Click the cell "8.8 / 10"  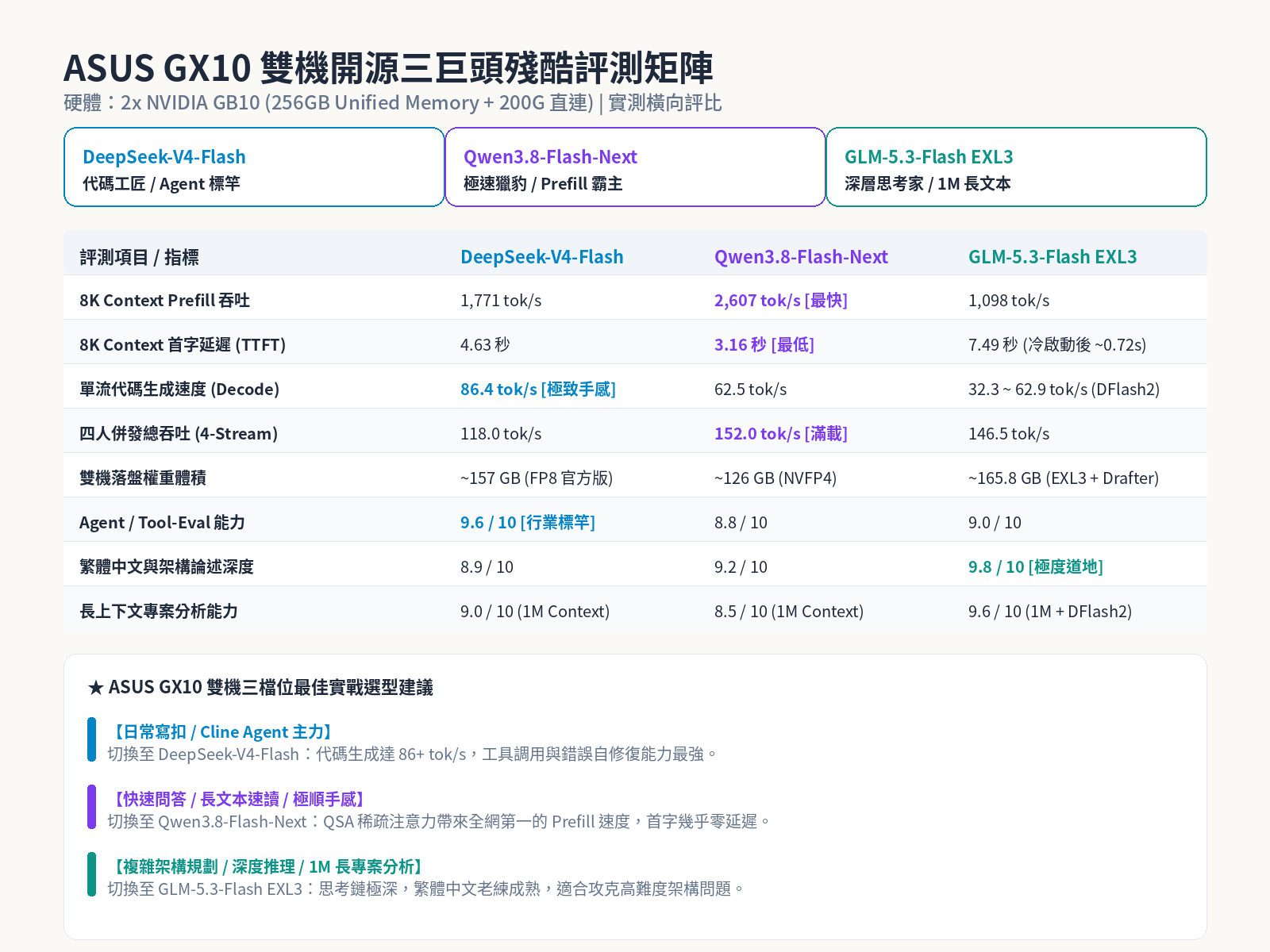741,523
